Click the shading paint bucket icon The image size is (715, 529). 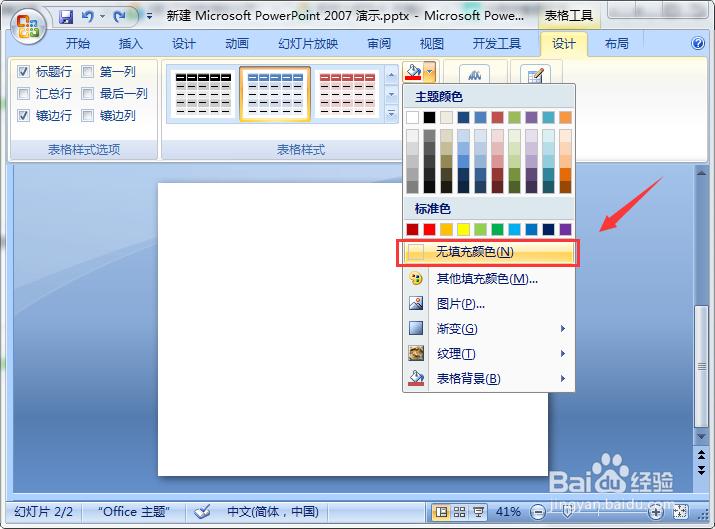413,72
